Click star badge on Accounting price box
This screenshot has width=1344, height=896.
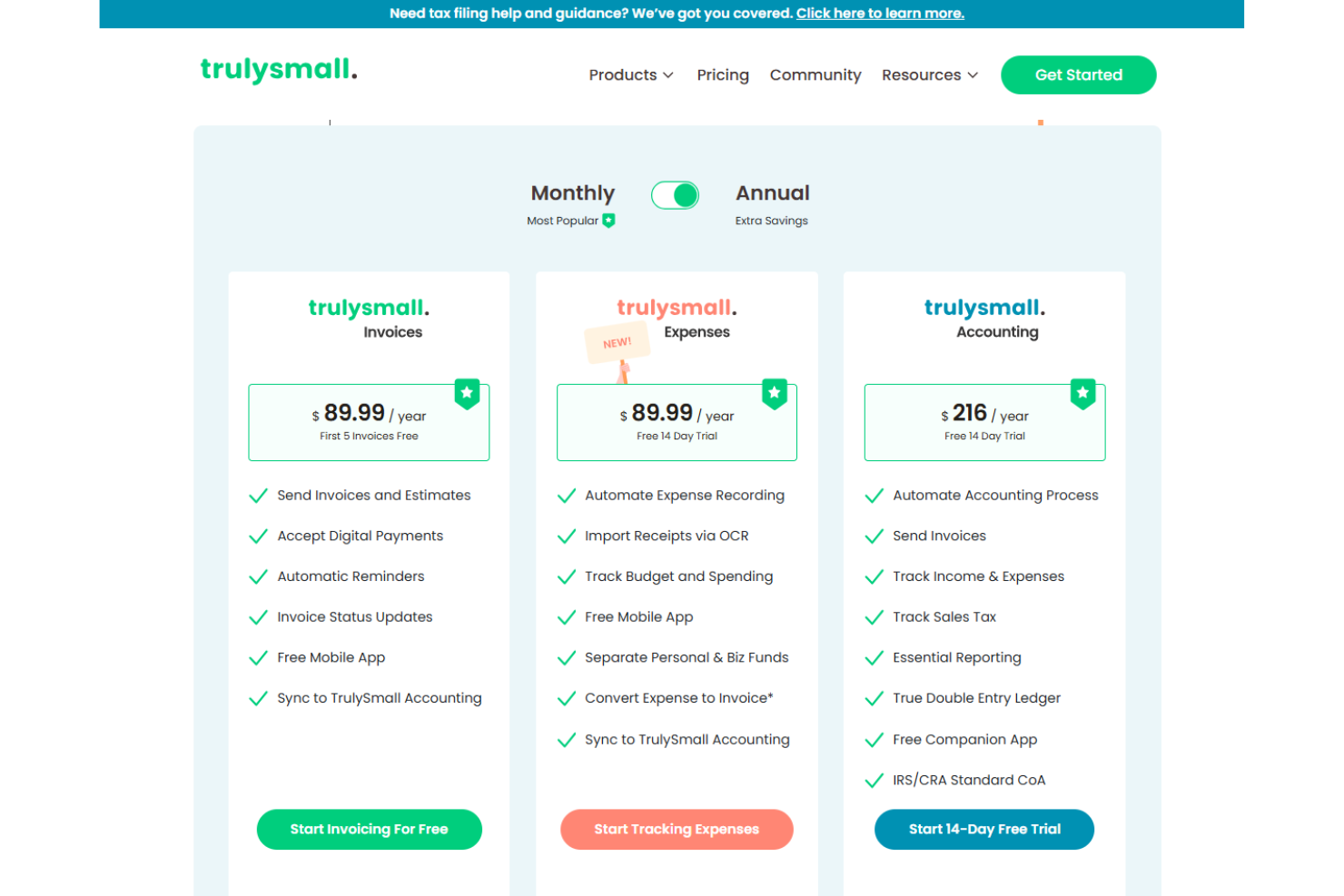(x=1082, y=394)
